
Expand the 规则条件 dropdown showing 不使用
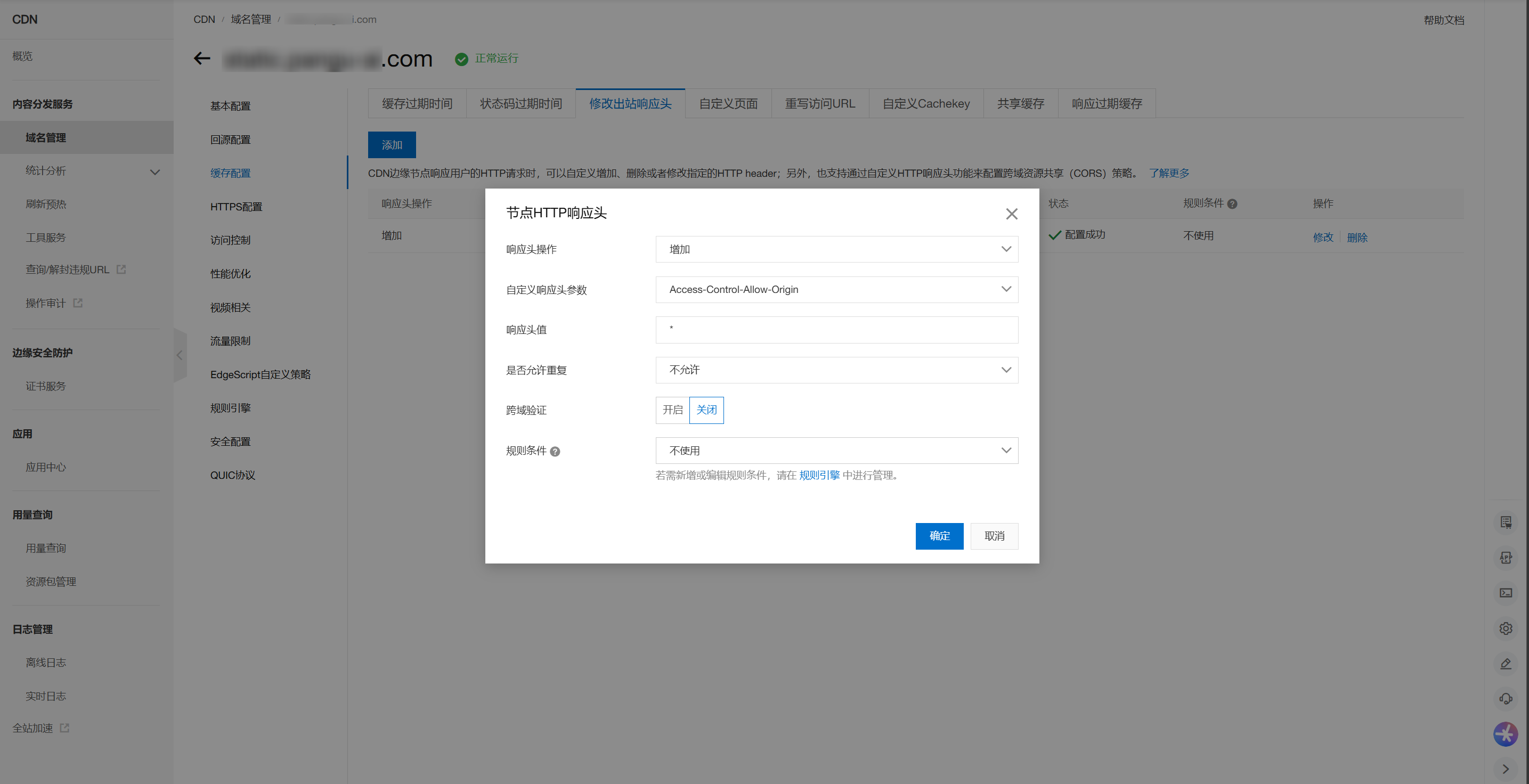coord(836,451)
